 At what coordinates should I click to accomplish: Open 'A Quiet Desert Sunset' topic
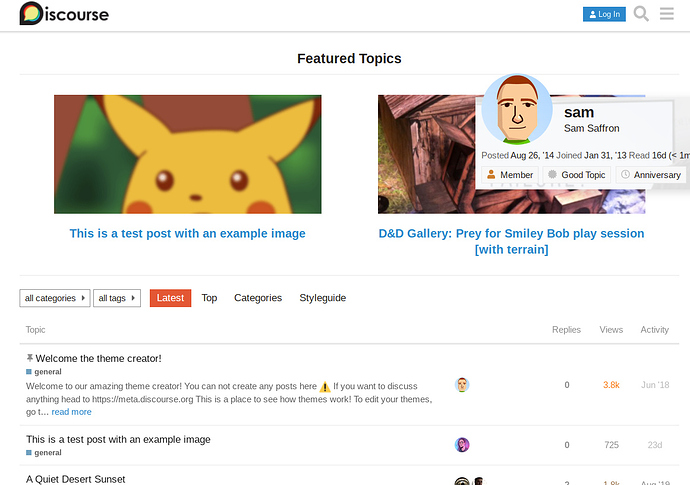click(76, 479)
